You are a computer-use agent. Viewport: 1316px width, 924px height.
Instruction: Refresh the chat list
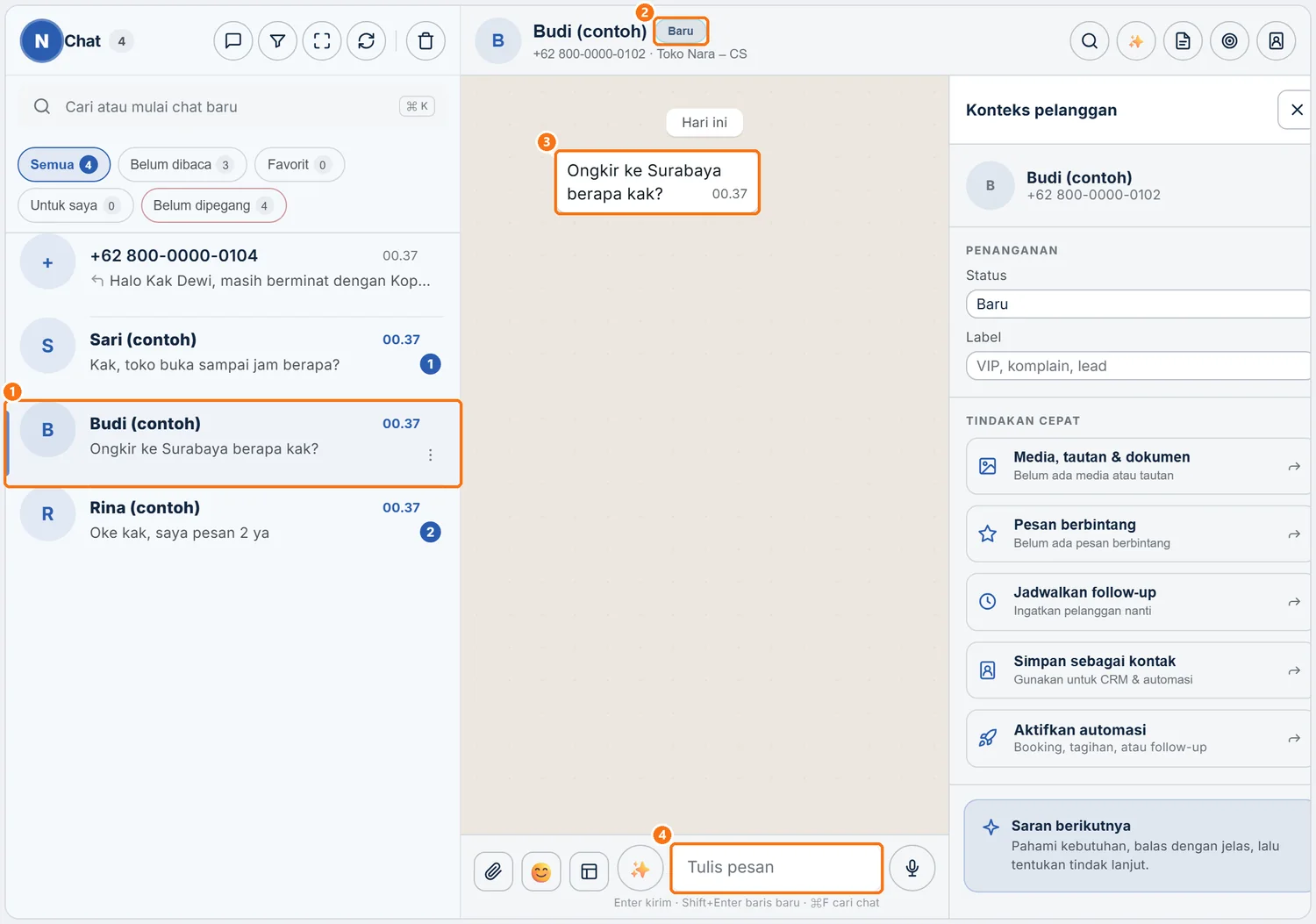pos(367,40)
